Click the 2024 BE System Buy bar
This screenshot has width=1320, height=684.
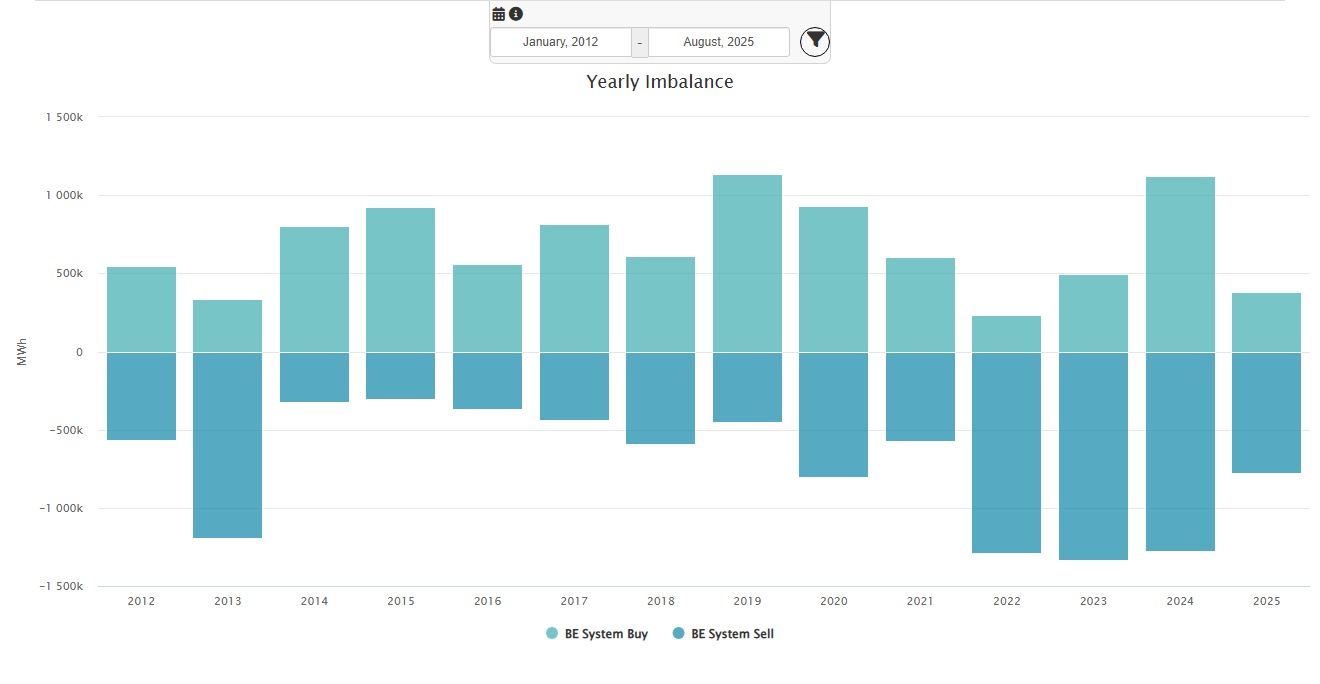click(1180, 264)
